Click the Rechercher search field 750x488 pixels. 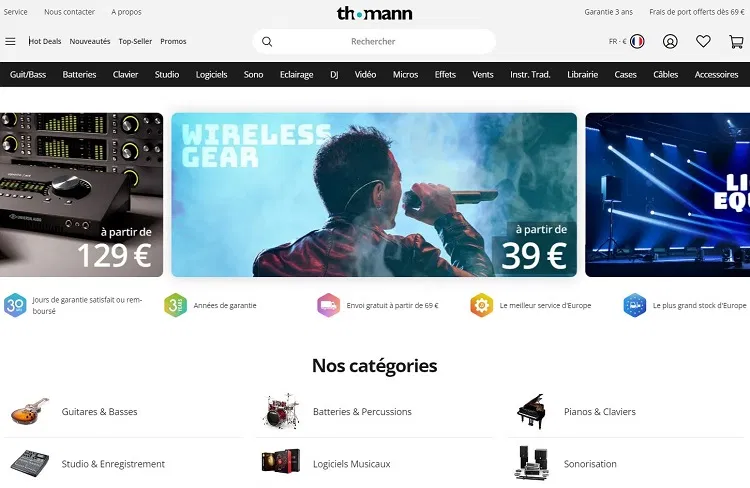pos(374,42)
